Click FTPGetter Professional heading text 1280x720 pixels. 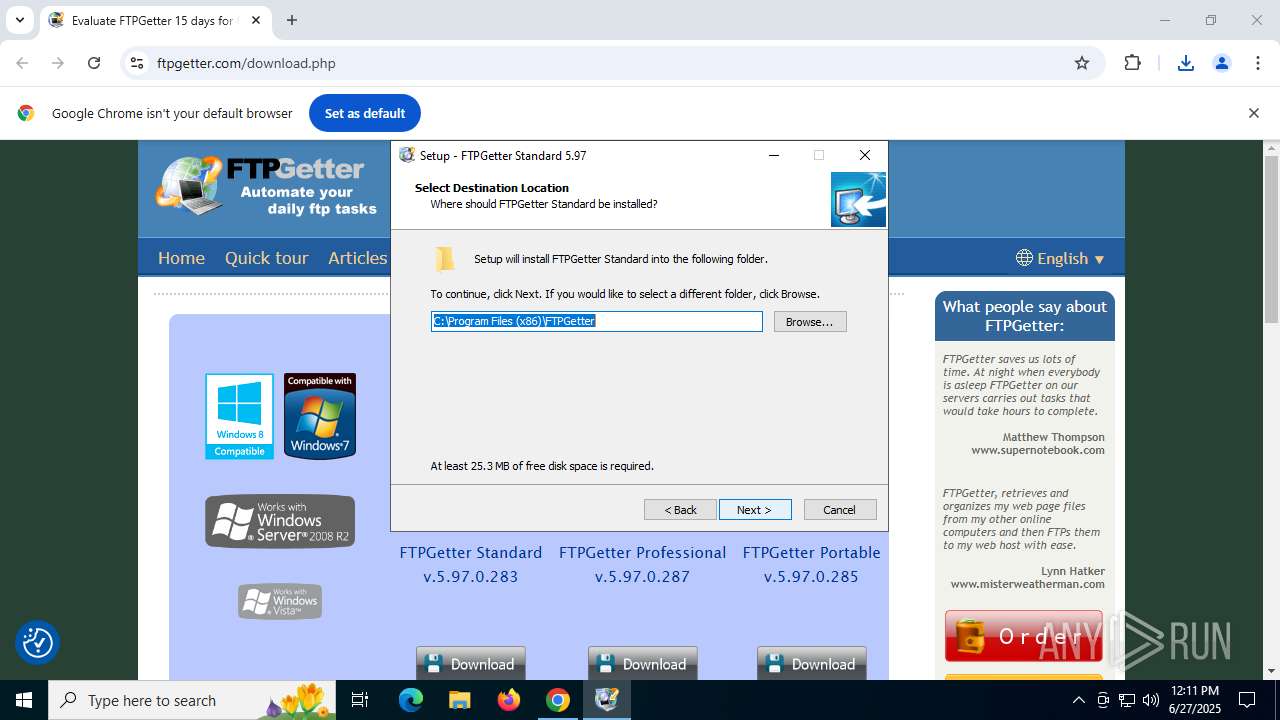[x=643, y=552]
